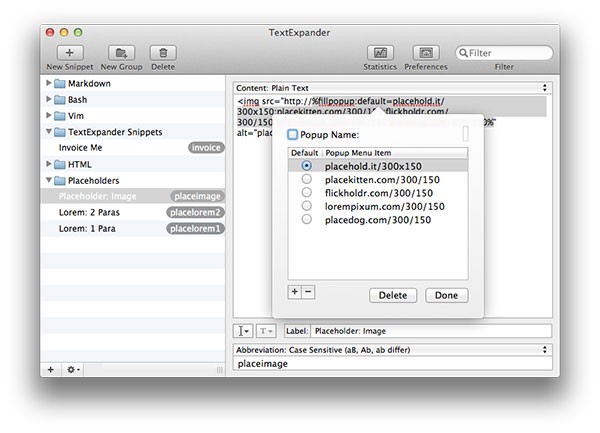Viewport: 600px width, 433px height.
Task: Click the fillpopup text in snippet content
Action: pos(337,101)
